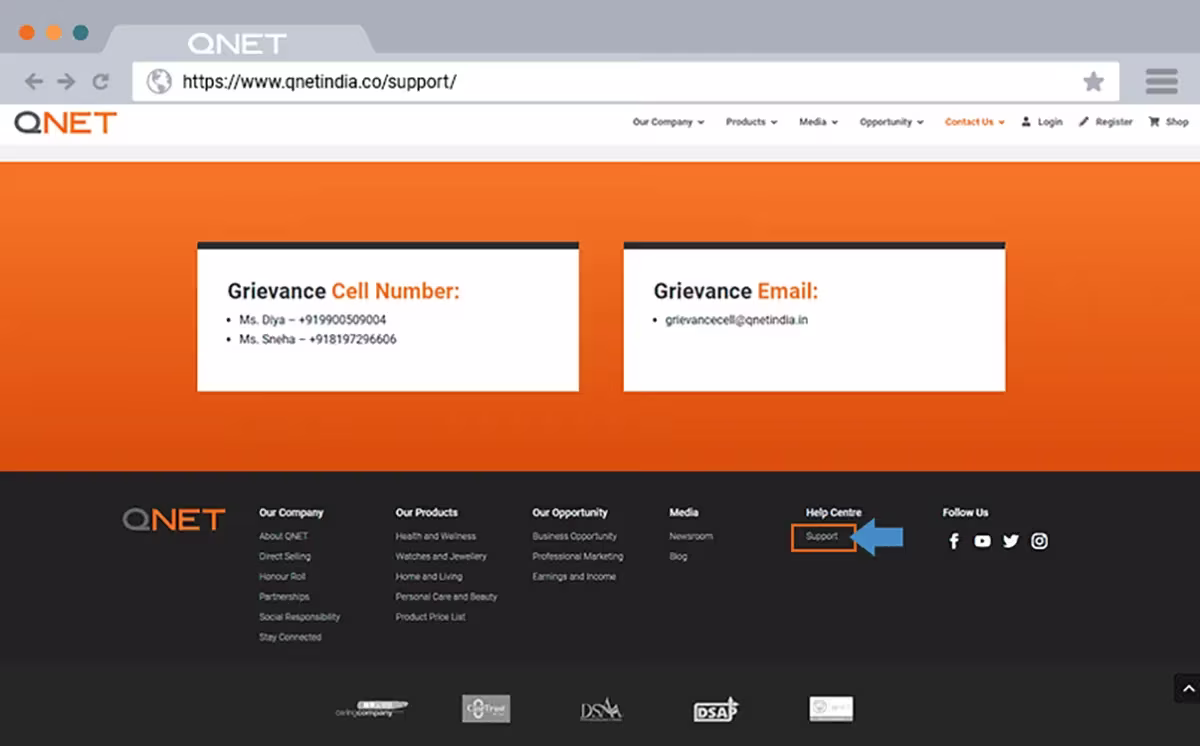The width and height of the screenshot is (1200, 746).
Task: Open the Newsroom footer link
Action: tap(691, 536)
